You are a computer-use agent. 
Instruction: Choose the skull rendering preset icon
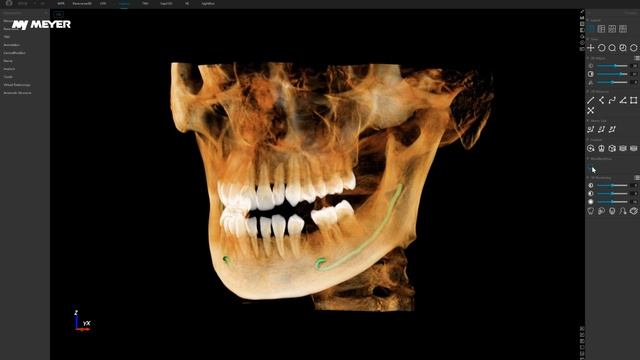coord(612,211)
